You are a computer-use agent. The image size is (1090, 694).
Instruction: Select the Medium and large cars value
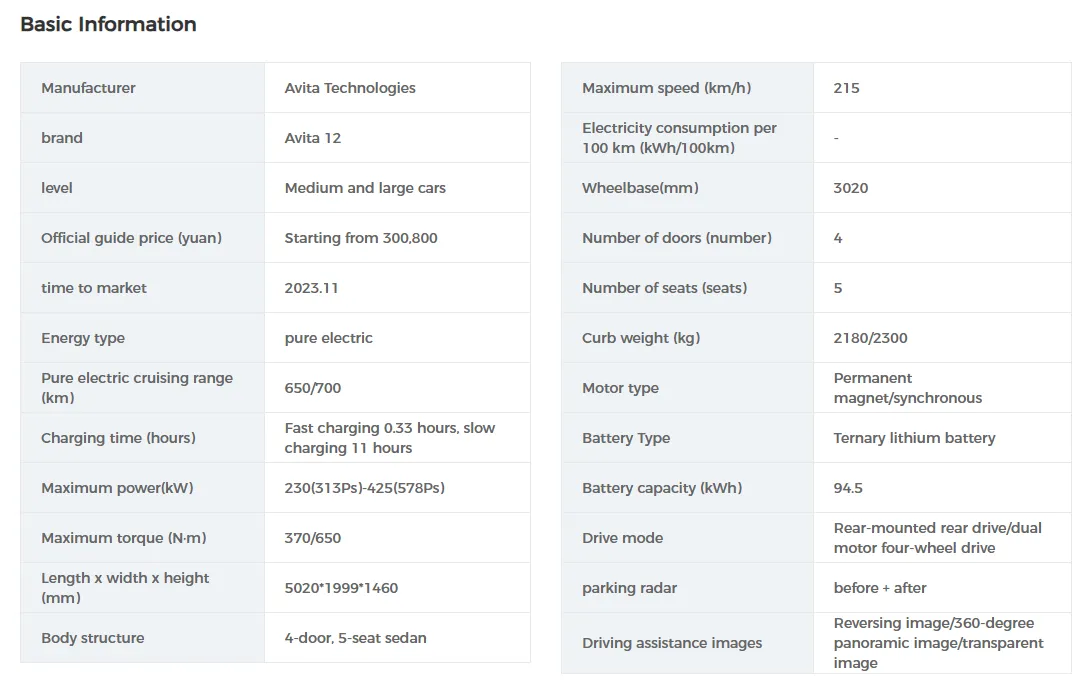365,188
